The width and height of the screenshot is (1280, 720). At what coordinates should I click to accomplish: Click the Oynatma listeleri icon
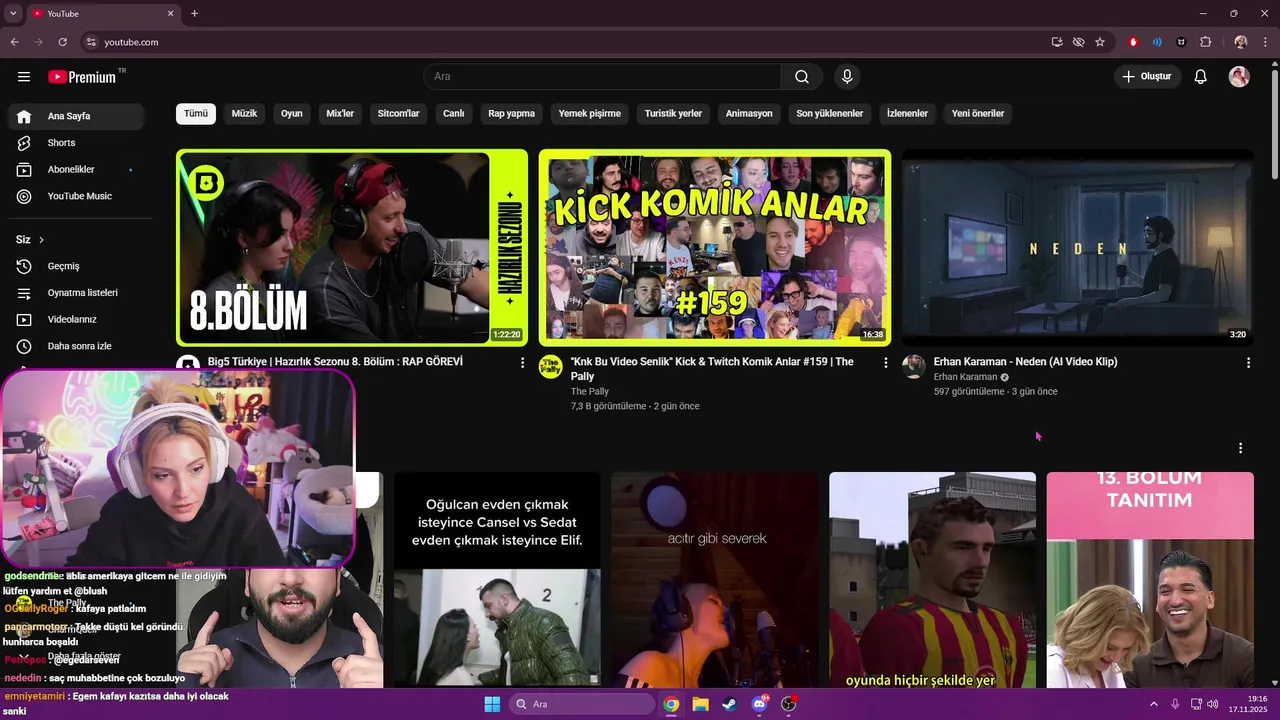pyautogui.click(x=24, y=293)
